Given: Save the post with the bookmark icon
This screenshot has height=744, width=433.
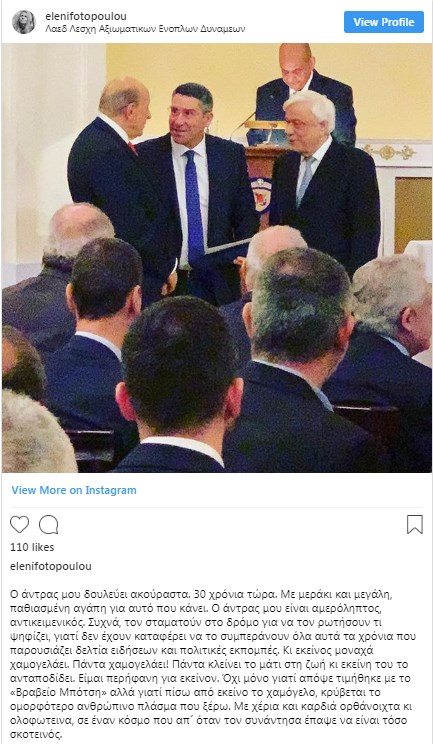Looking at the screenshot, I should click(415, 525).
